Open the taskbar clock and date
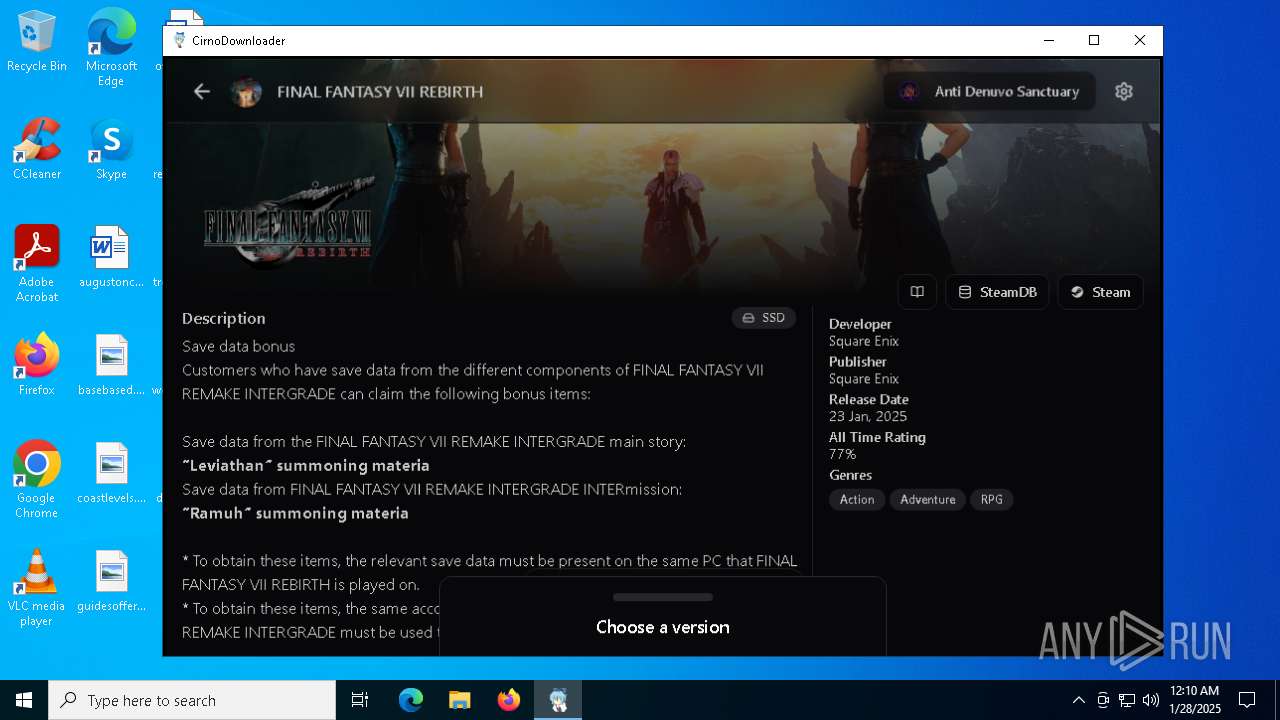This screenshot has height=720, width=1280. click(1194, 700)
